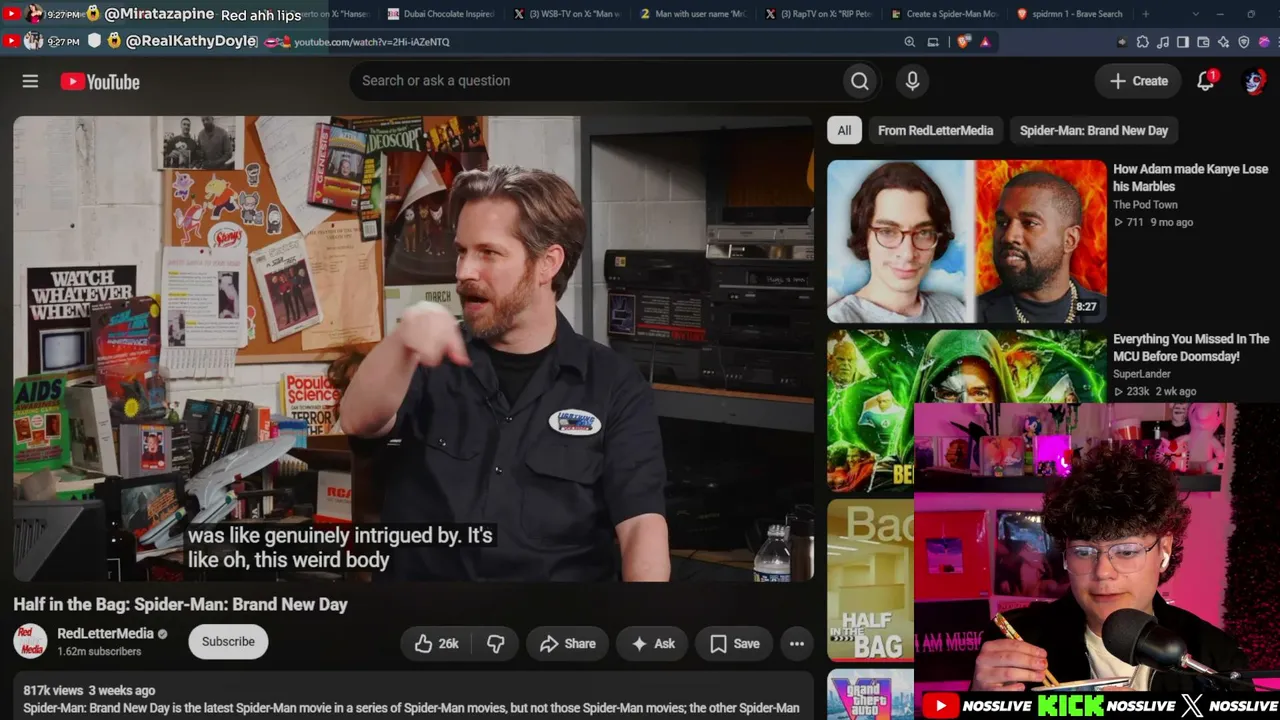Switch to the 'Create a Spider-Man' tab
The image size is (1280, 720).
click(x=943, y=14)
